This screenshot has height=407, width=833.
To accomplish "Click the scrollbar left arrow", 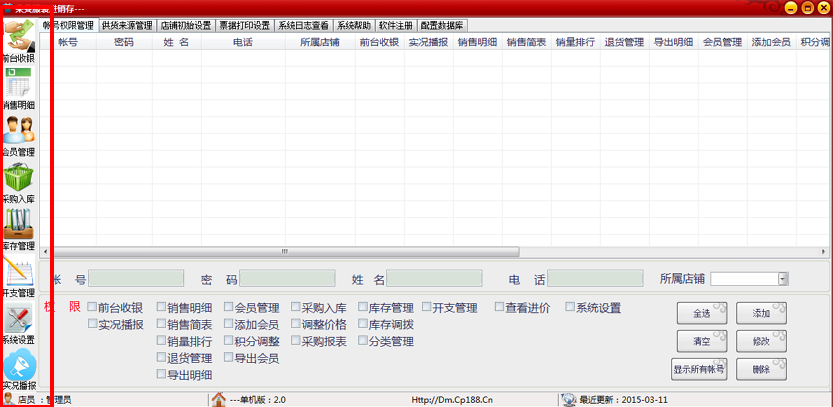I will 45,251.
